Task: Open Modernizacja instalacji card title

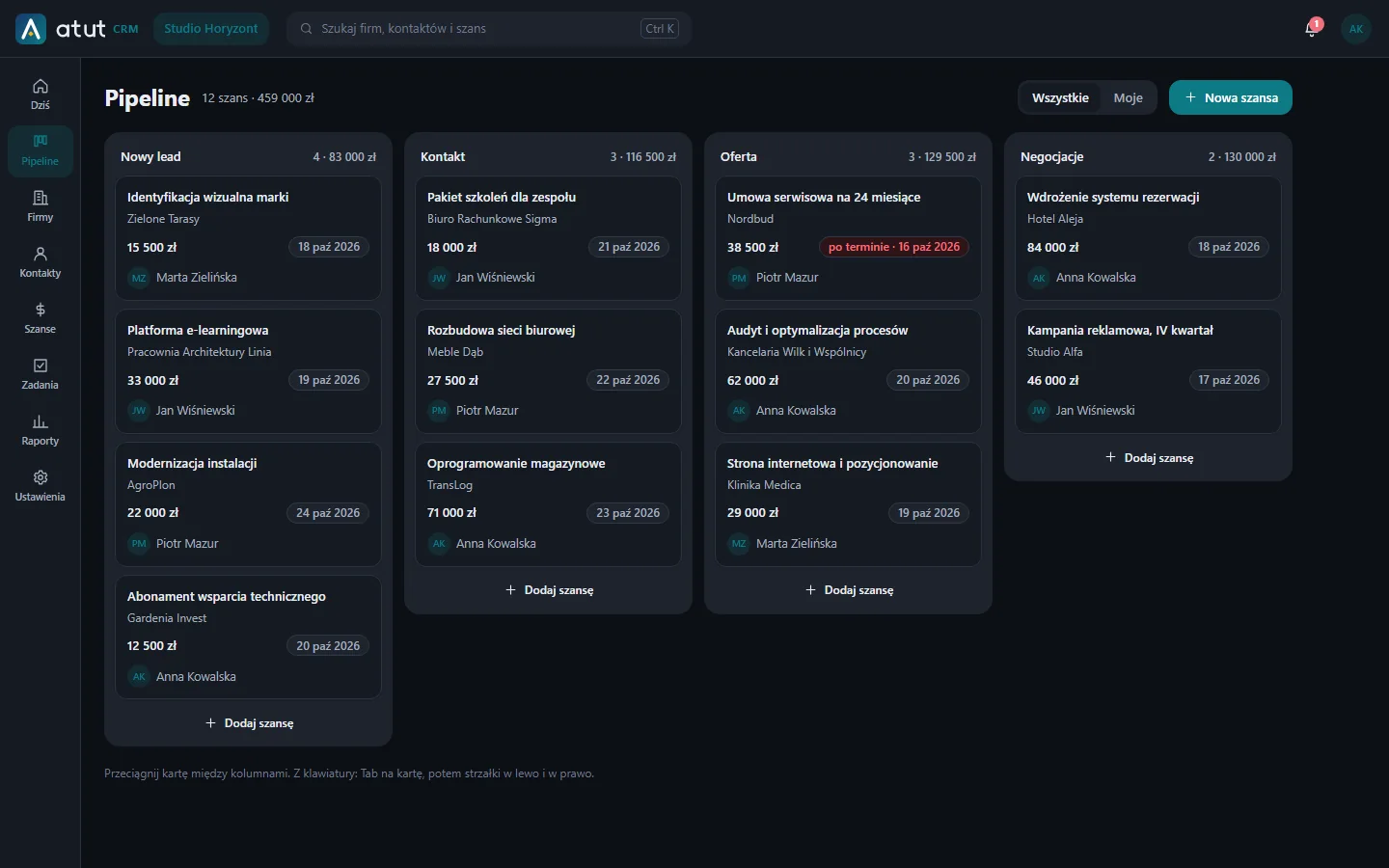Action: 192,464
